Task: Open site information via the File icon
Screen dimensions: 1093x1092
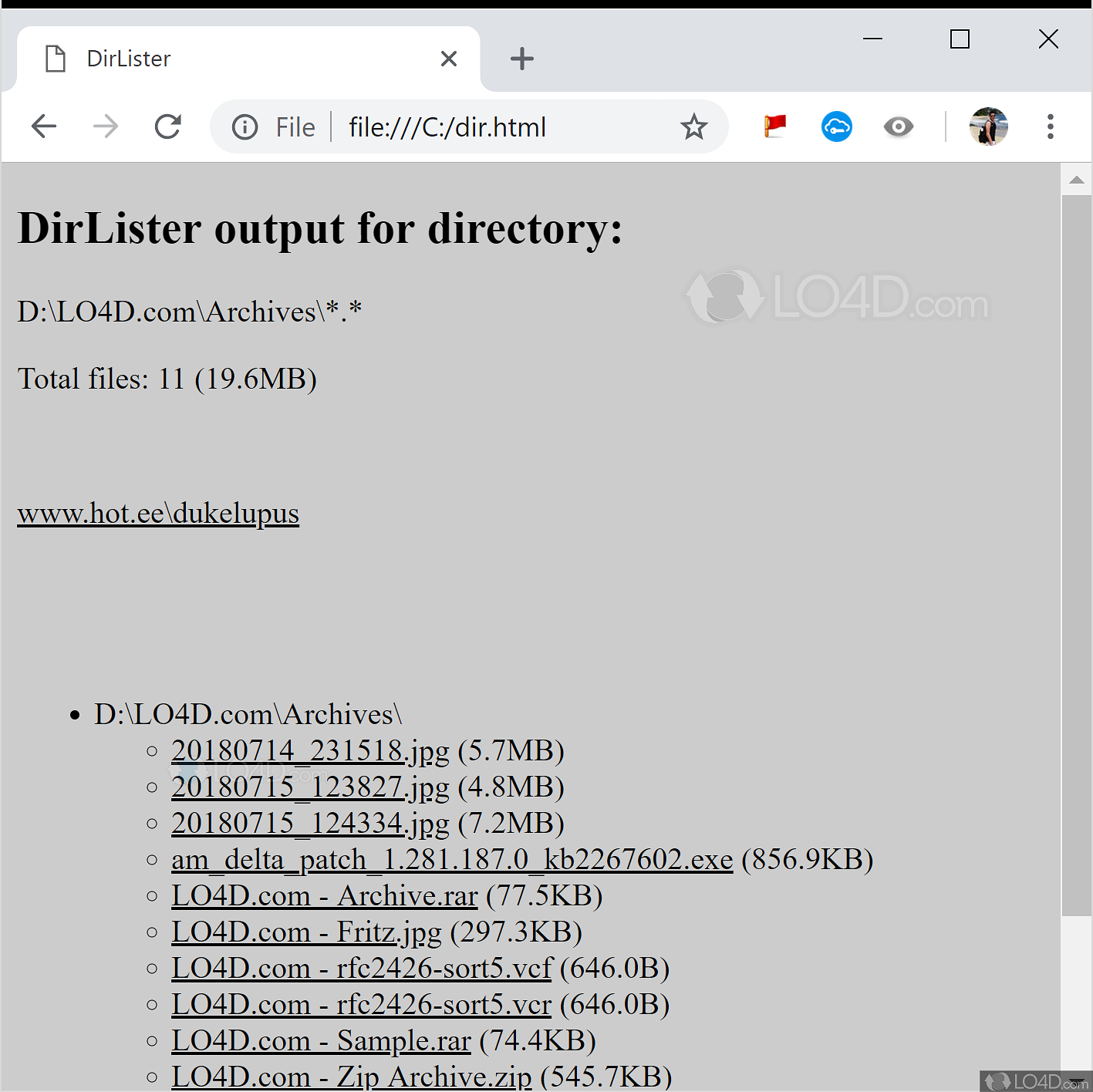Action: click(x=245, y=126)
